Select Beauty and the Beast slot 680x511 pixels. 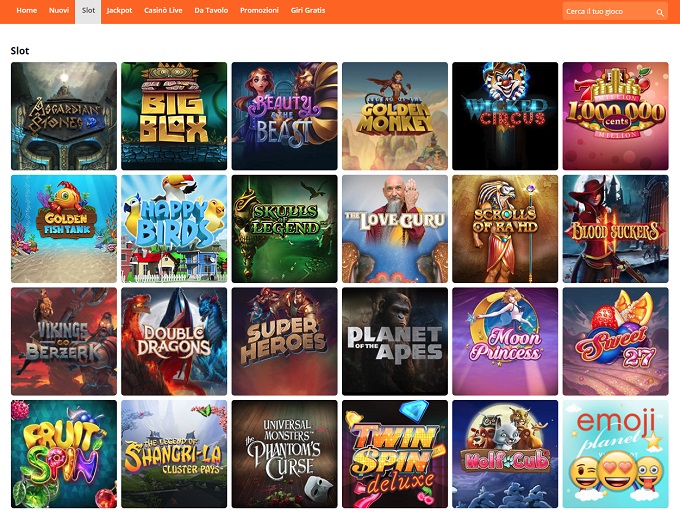click(x=284, y=116)
